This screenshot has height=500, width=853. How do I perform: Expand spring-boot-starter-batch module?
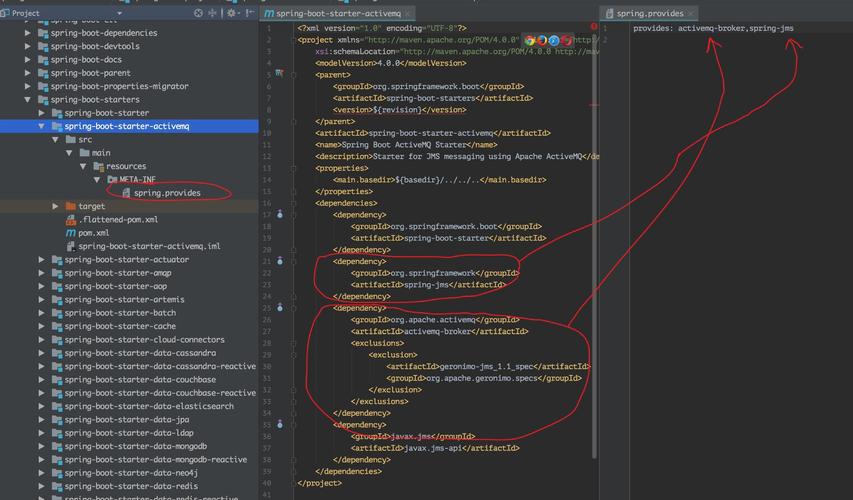[x=41, y=313]
